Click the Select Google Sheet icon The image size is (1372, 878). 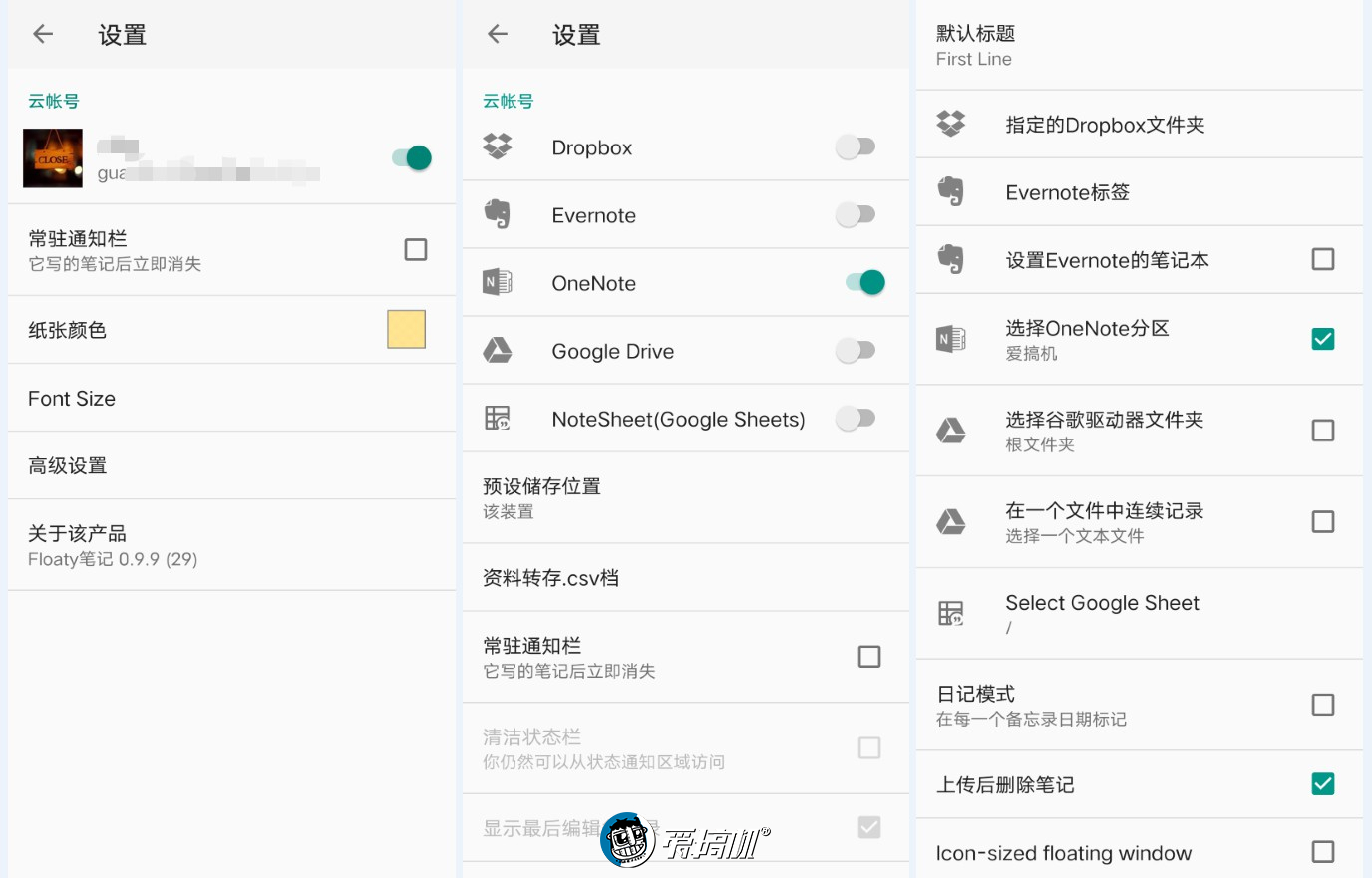click(951, 613)
